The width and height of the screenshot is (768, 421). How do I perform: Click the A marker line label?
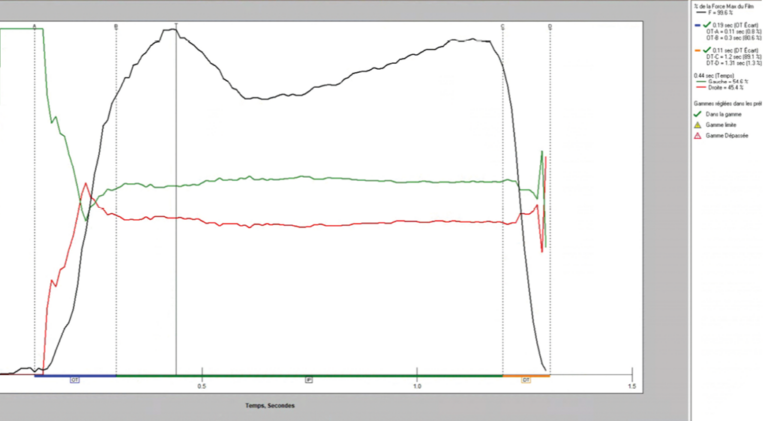[34, 26]
